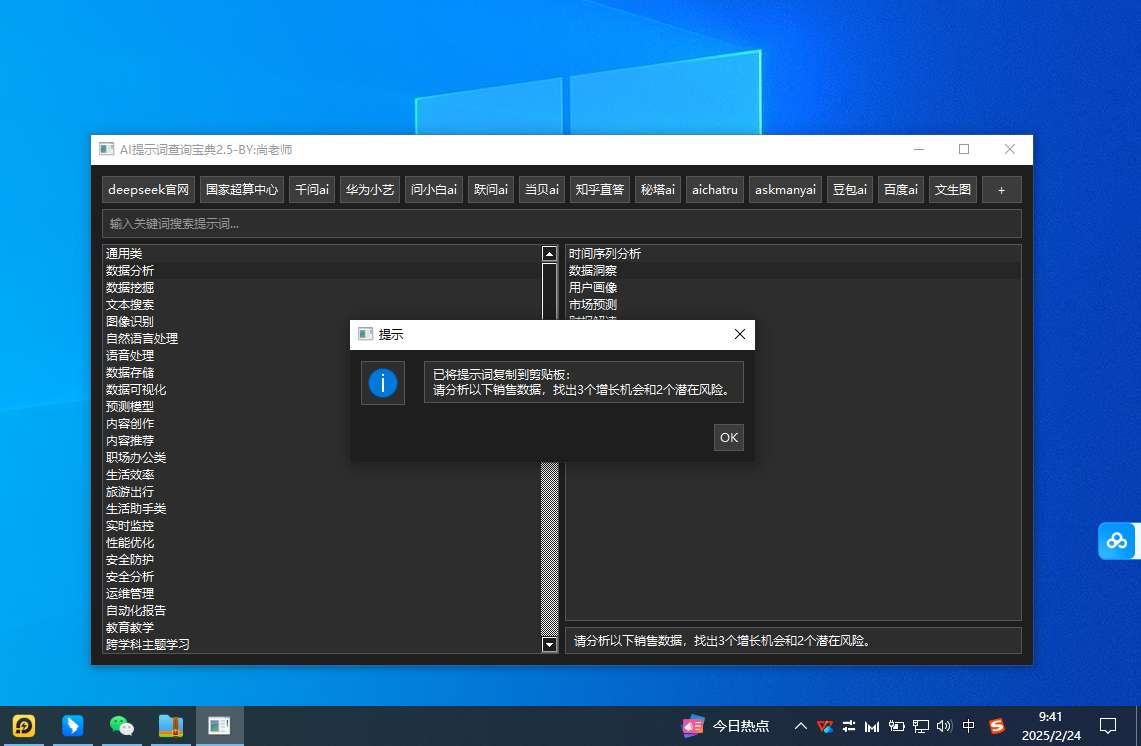Open the yellow app icon in the taskbar

pyautogui.click(x=23, y=726)
